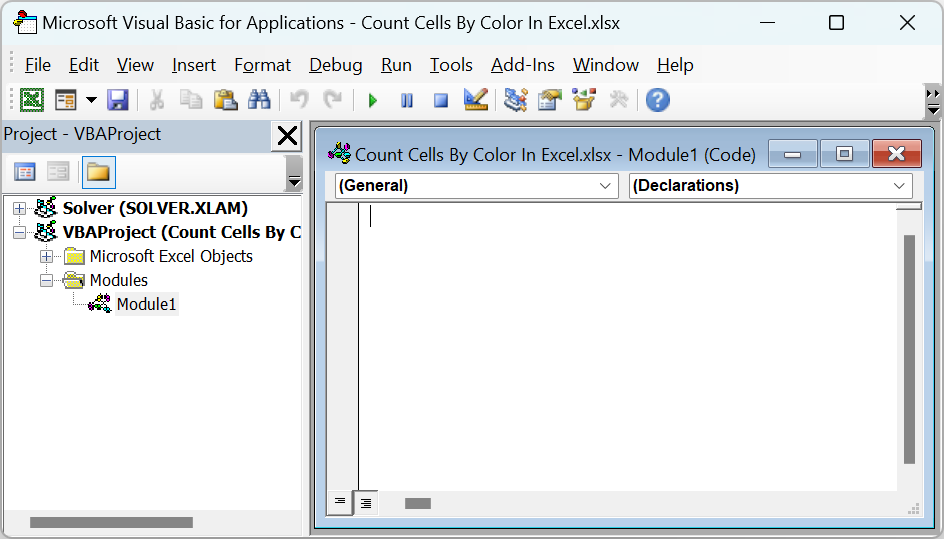Click the View Code icon in Project pane
Screen dimensions: 944x539
(x=25, y=172)
